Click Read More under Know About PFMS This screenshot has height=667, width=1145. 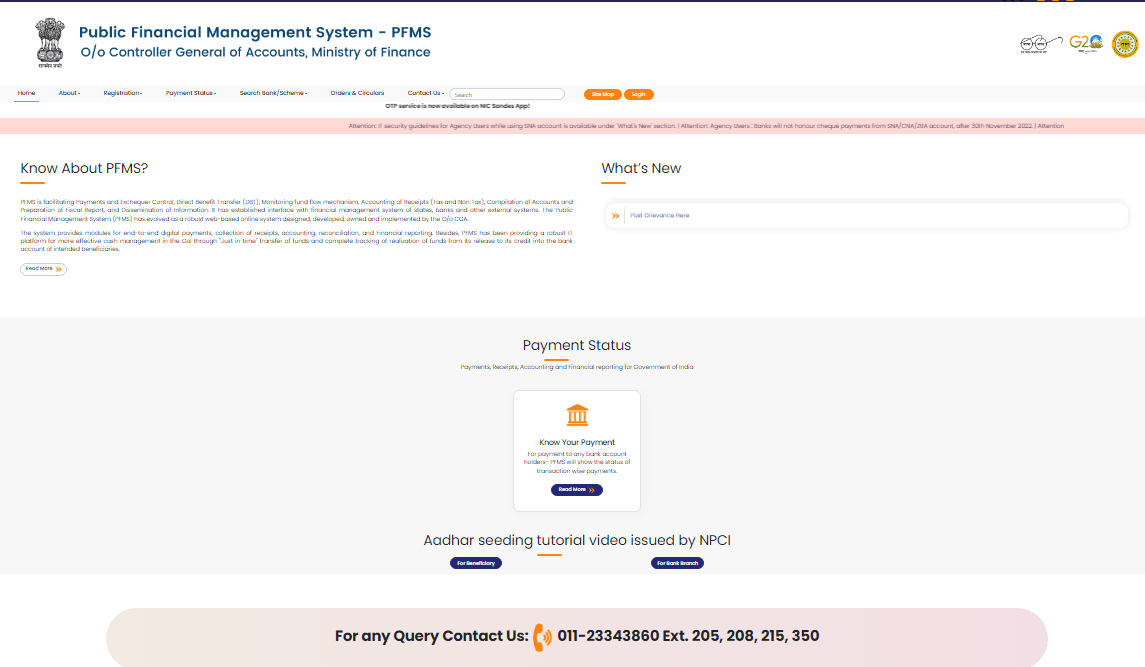coord(43,269)
